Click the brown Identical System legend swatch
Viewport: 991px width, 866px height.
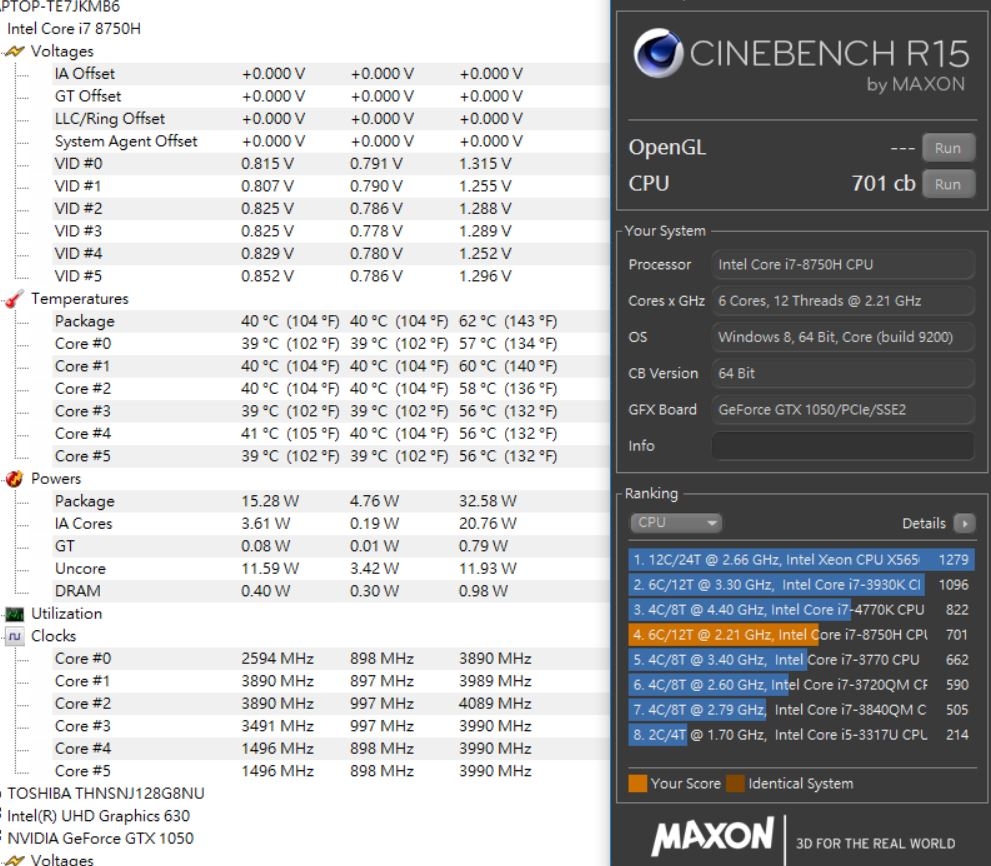735,783
